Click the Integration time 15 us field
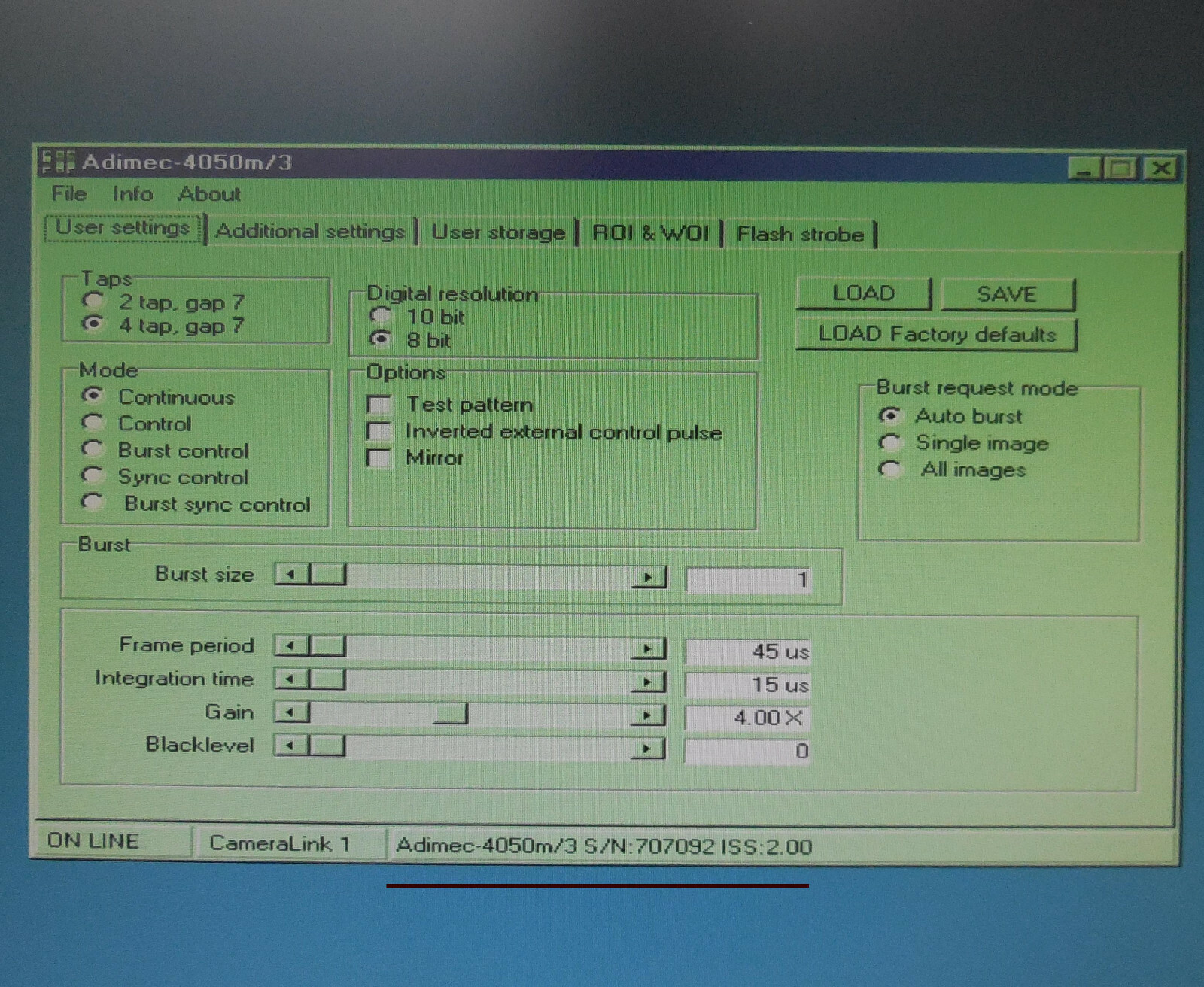This screenshot has height=987, width=1204. point(747,685)
